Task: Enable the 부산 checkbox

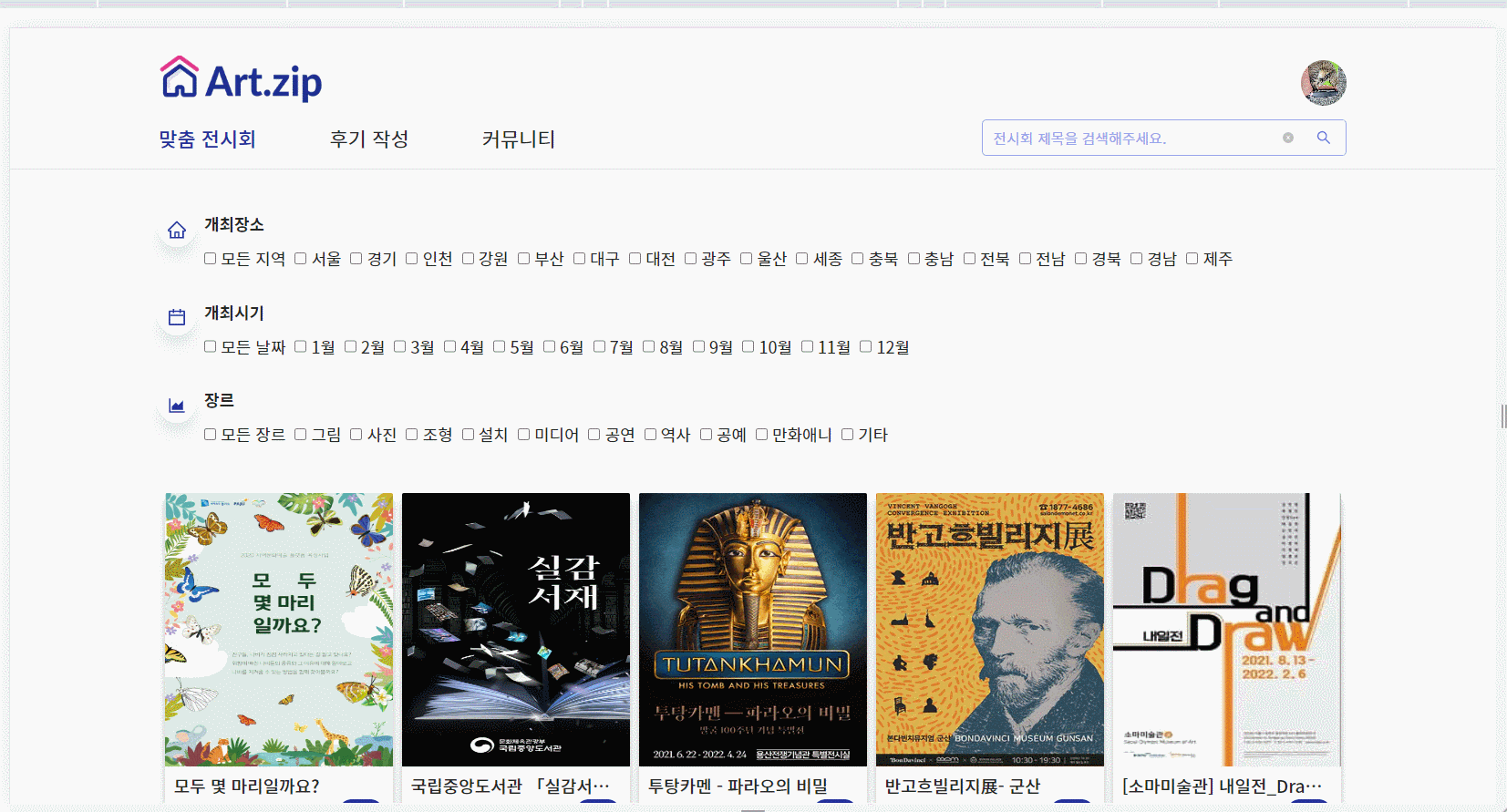Action: pyautogui.click(x=524, y=259)
